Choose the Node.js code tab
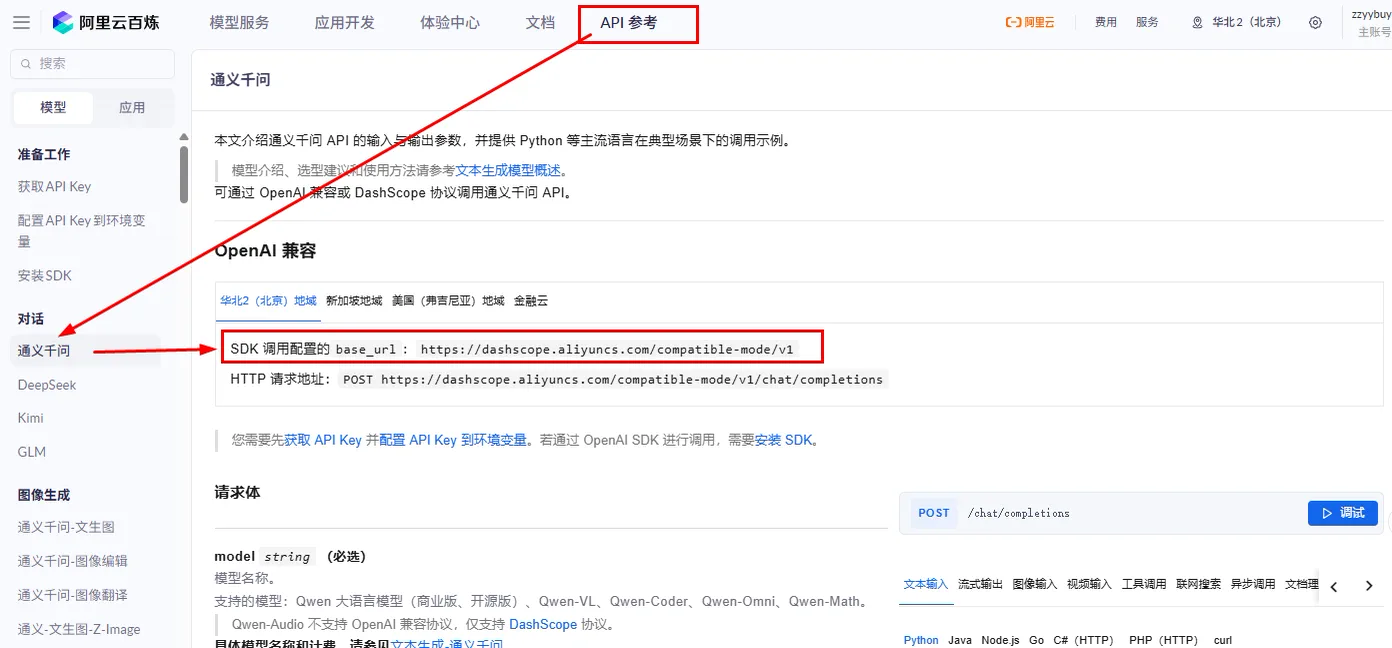The width and height of the screenshot is (1392, 648). [999, 640]
